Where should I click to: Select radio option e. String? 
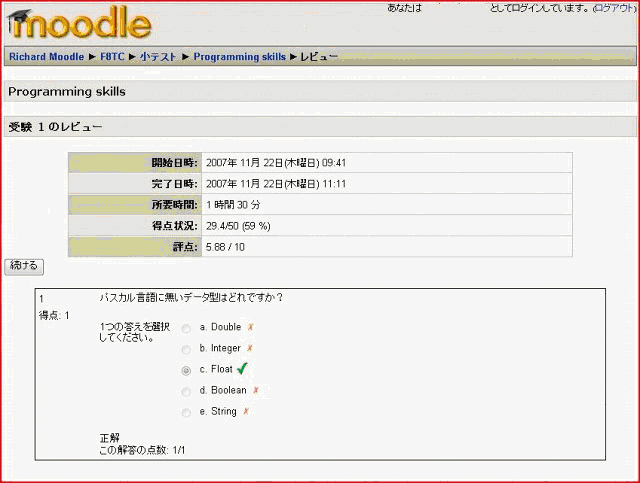pyautogui.click(x=186, y=413)
